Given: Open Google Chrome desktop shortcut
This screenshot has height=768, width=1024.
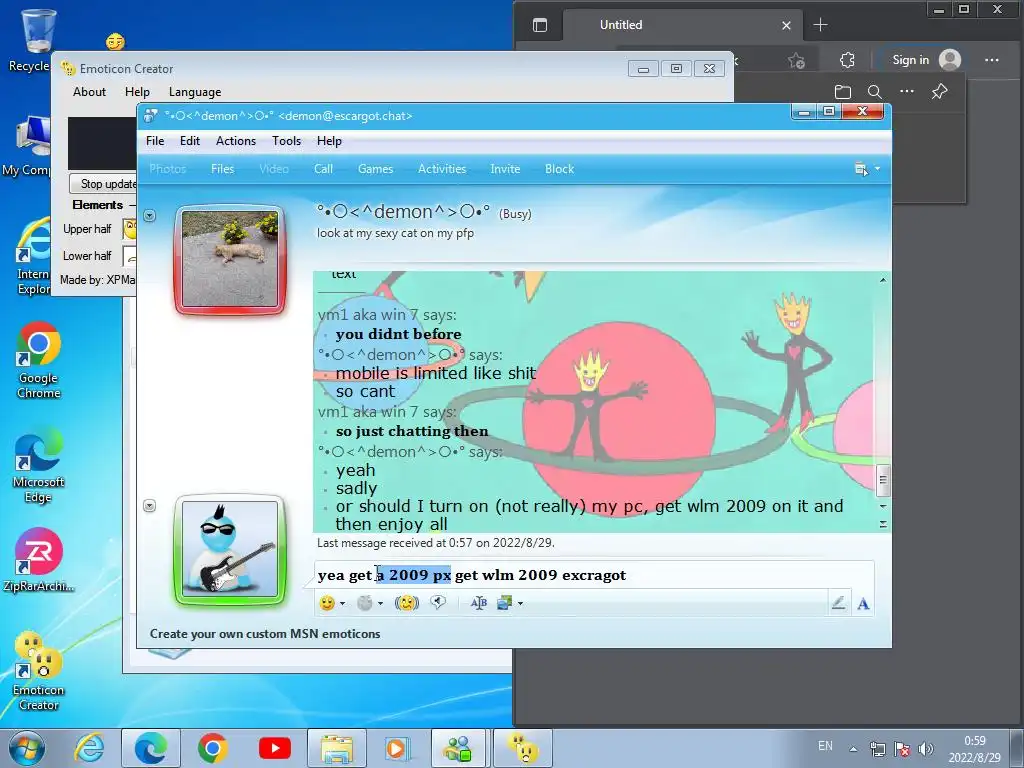Looking at the screenshot, I should (39, 360).
